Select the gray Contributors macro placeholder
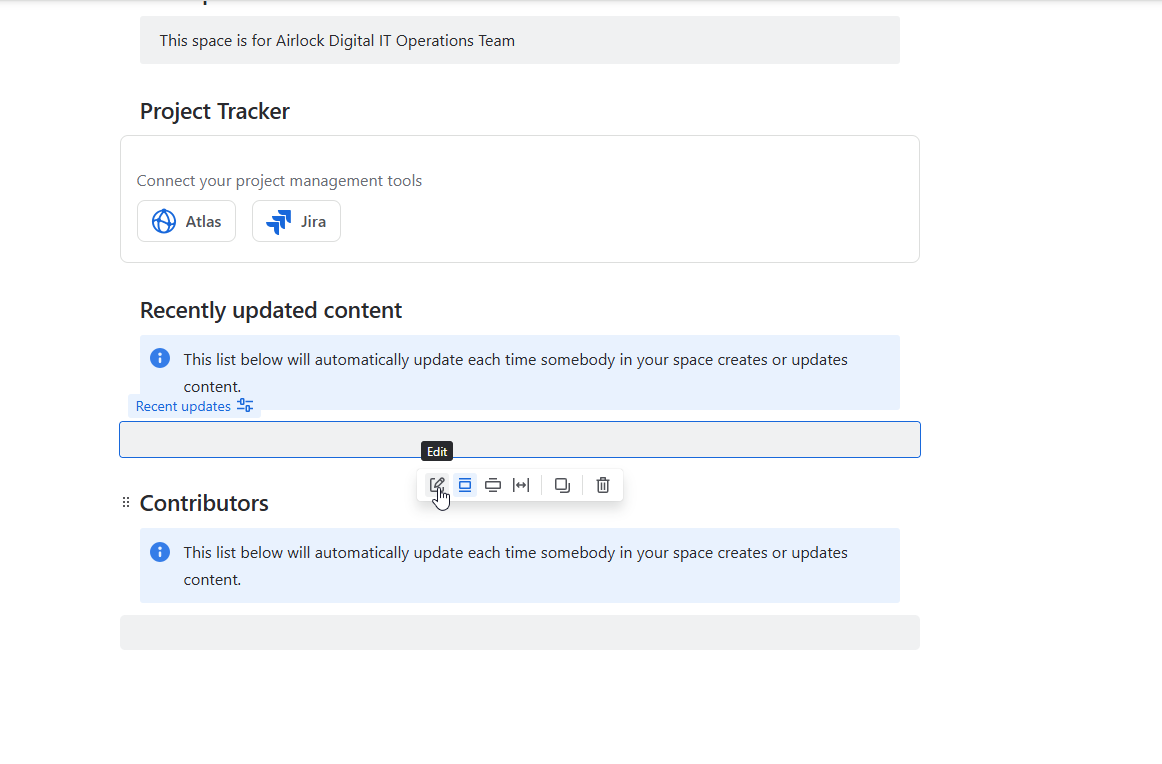This screenshot has height=764, width=1162. click(519, 632)
